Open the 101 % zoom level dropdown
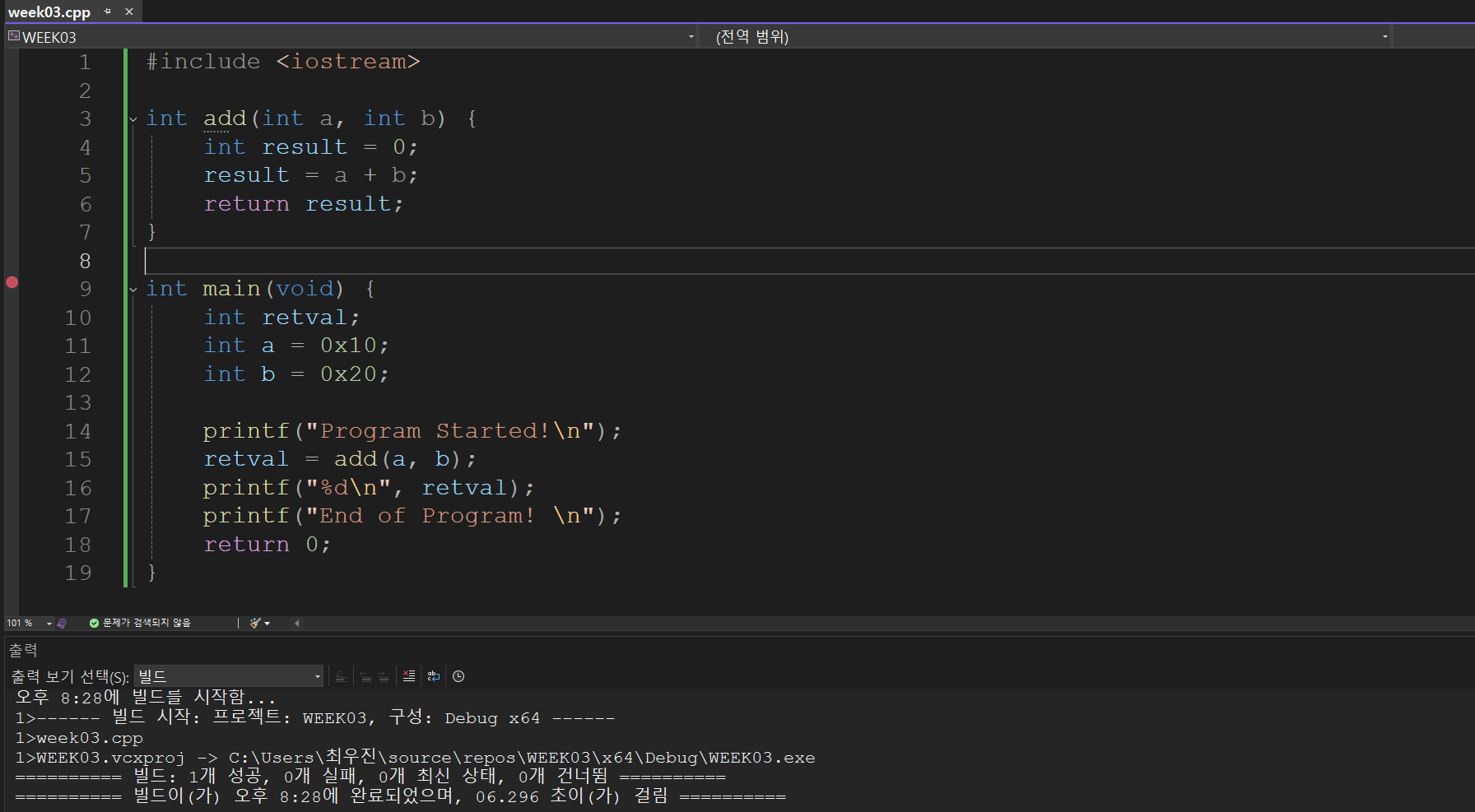Screen dimensions: 1475x812 click(49, 624)
